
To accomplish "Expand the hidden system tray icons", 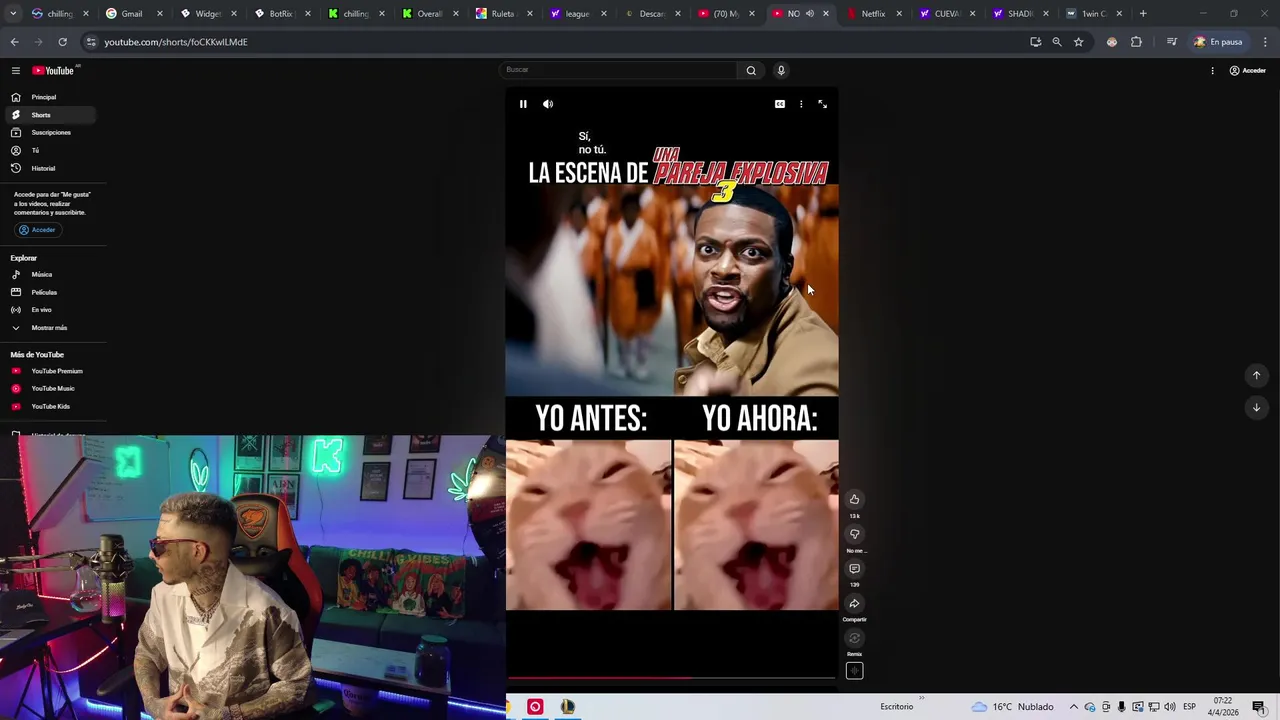I will [1073, 707].
